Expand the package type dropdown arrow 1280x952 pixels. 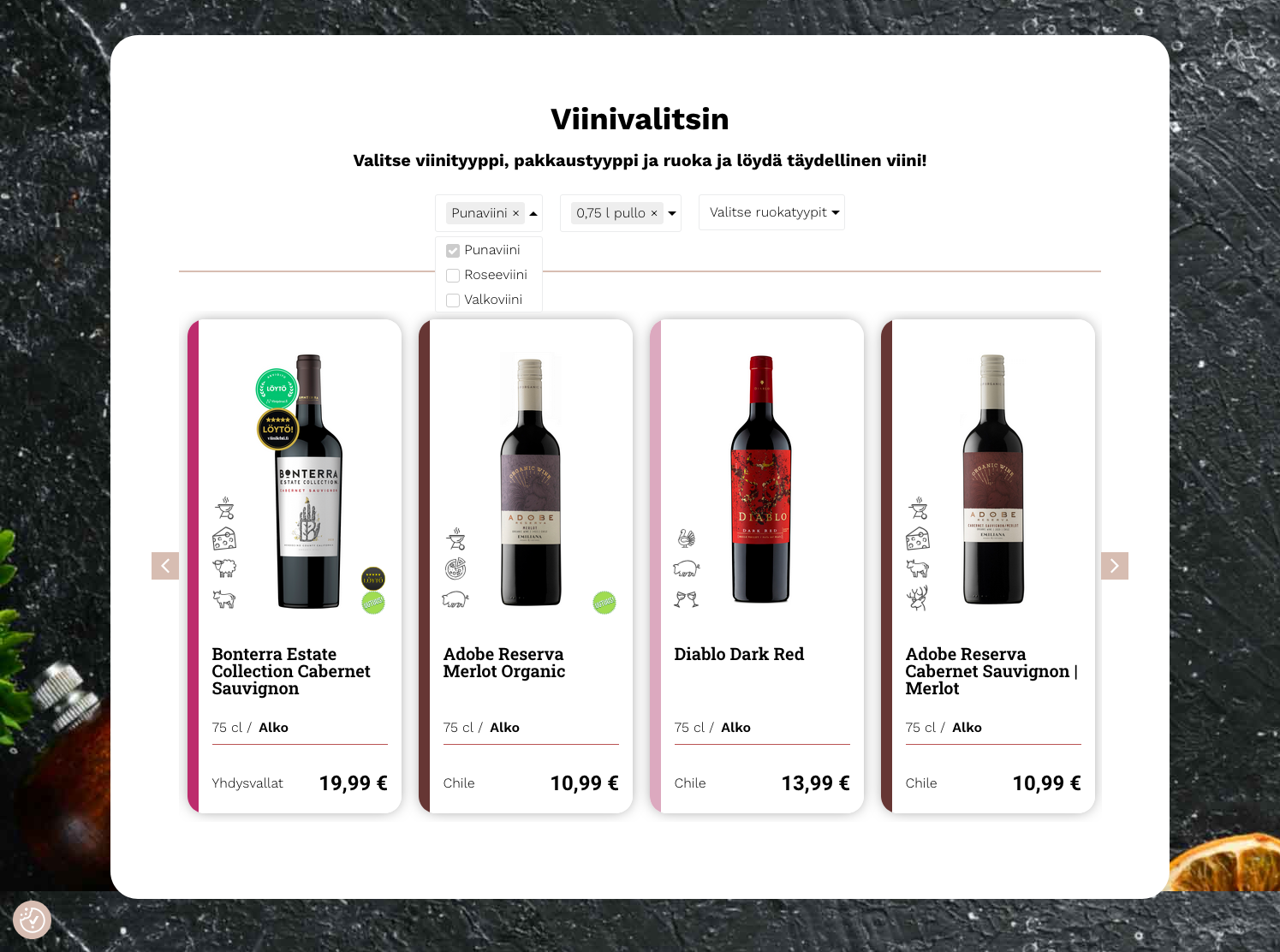[672, 213]
